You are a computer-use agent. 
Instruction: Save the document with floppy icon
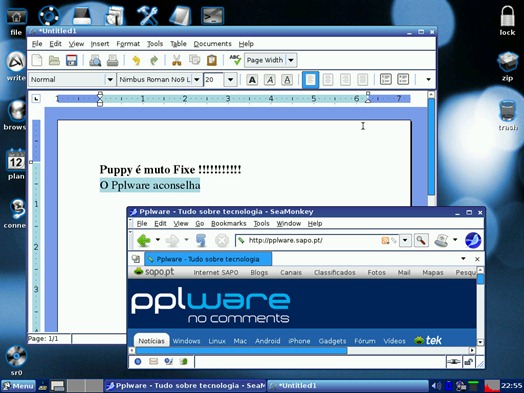click(72, 60)
